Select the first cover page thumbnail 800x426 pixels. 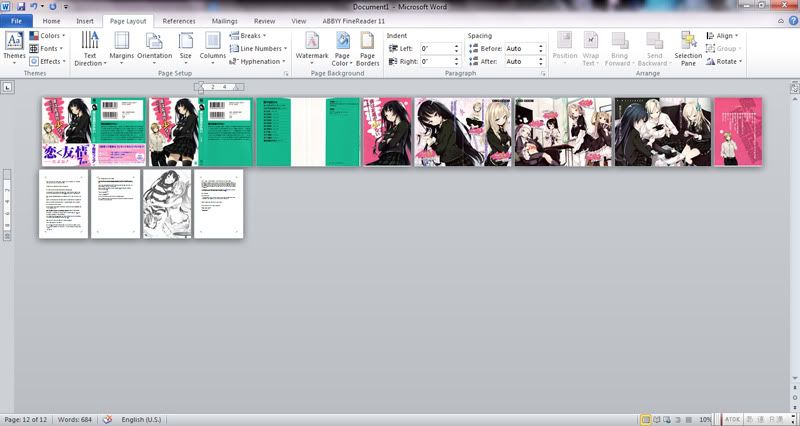coord(93,132)
